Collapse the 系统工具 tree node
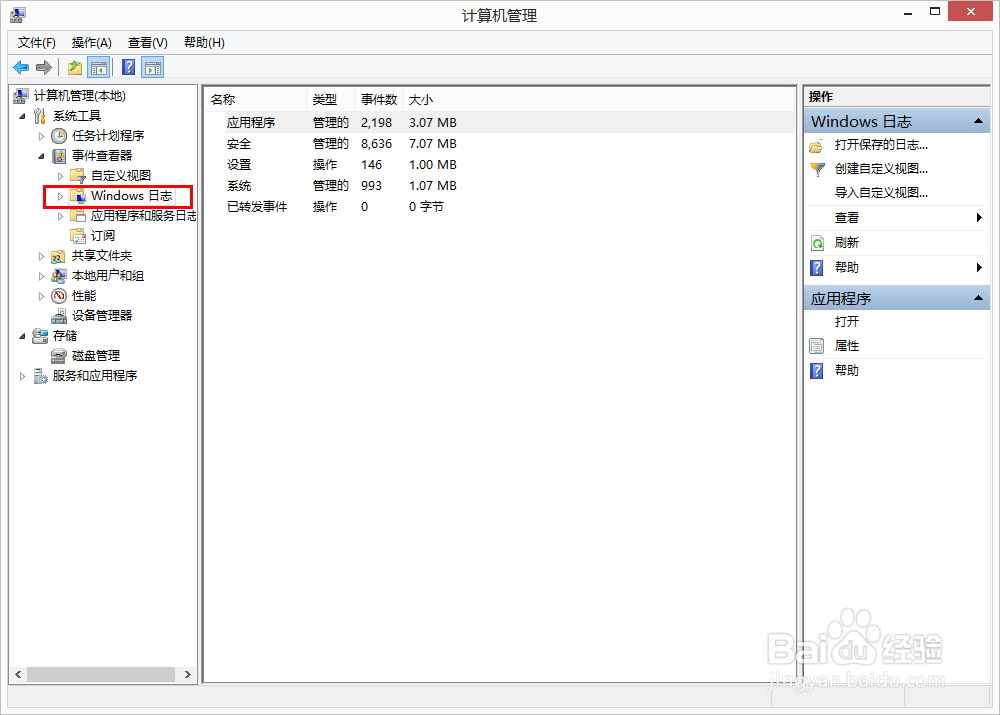The height and width of the screenshot is (715, 1000). click(x=22, y=116)
